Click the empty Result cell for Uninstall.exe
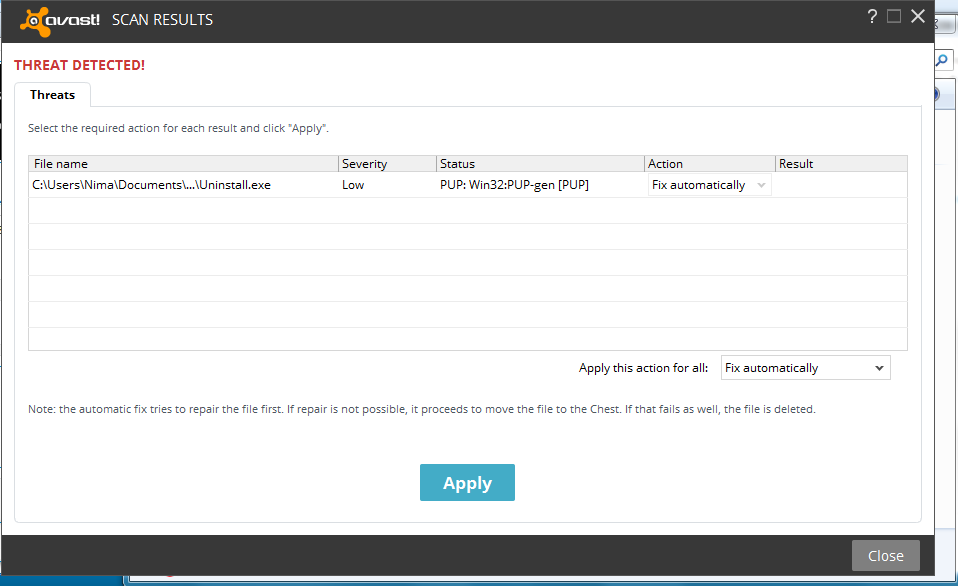 click(x=840, y=185)
